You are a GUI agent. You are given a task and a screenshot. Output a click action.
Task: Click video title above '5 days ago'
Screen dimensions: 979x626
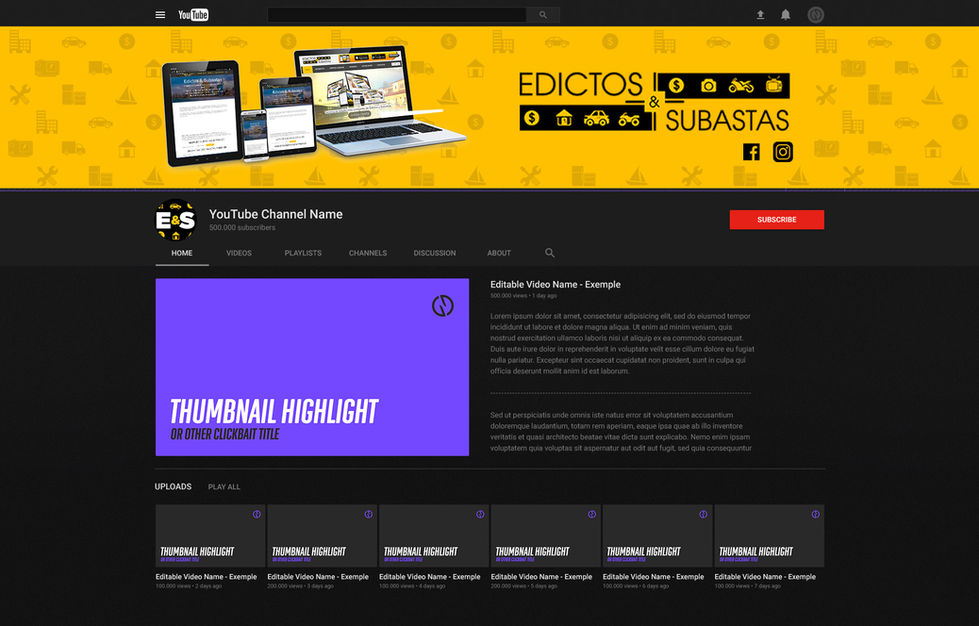click(x=541, y=577)
